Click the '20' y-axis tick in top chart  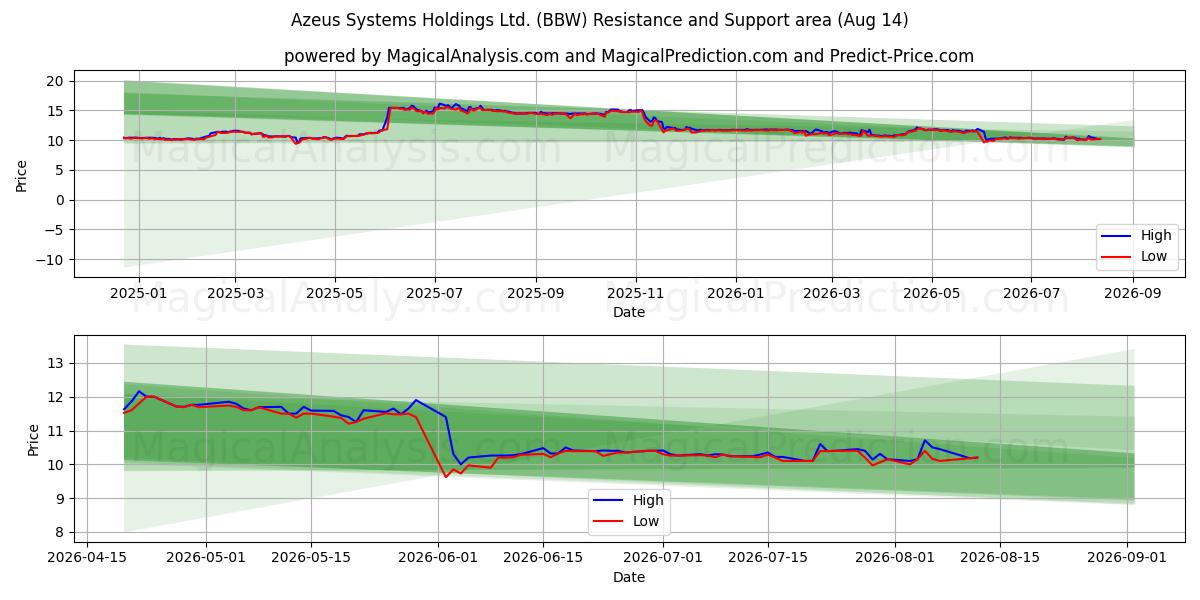55,81
